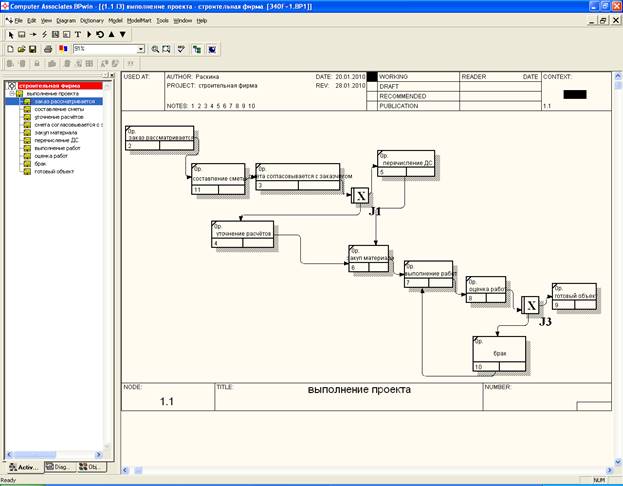Screen dimensions: 623x486
Task: Select 'выполнение проекта' in the tree
Action: [x=52, y=94]
